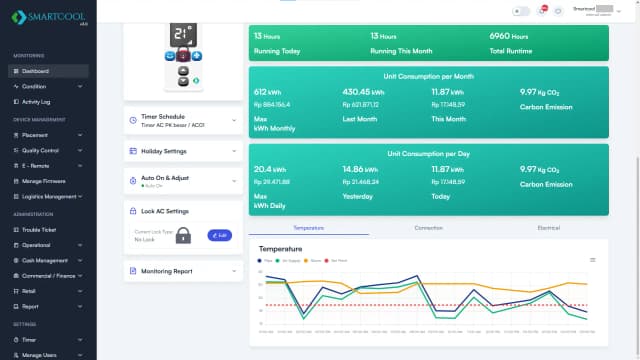Viewport: 640px width, 360px height.
Task: Click the Manage Firmware icon
Action: (x=16, y=181)
